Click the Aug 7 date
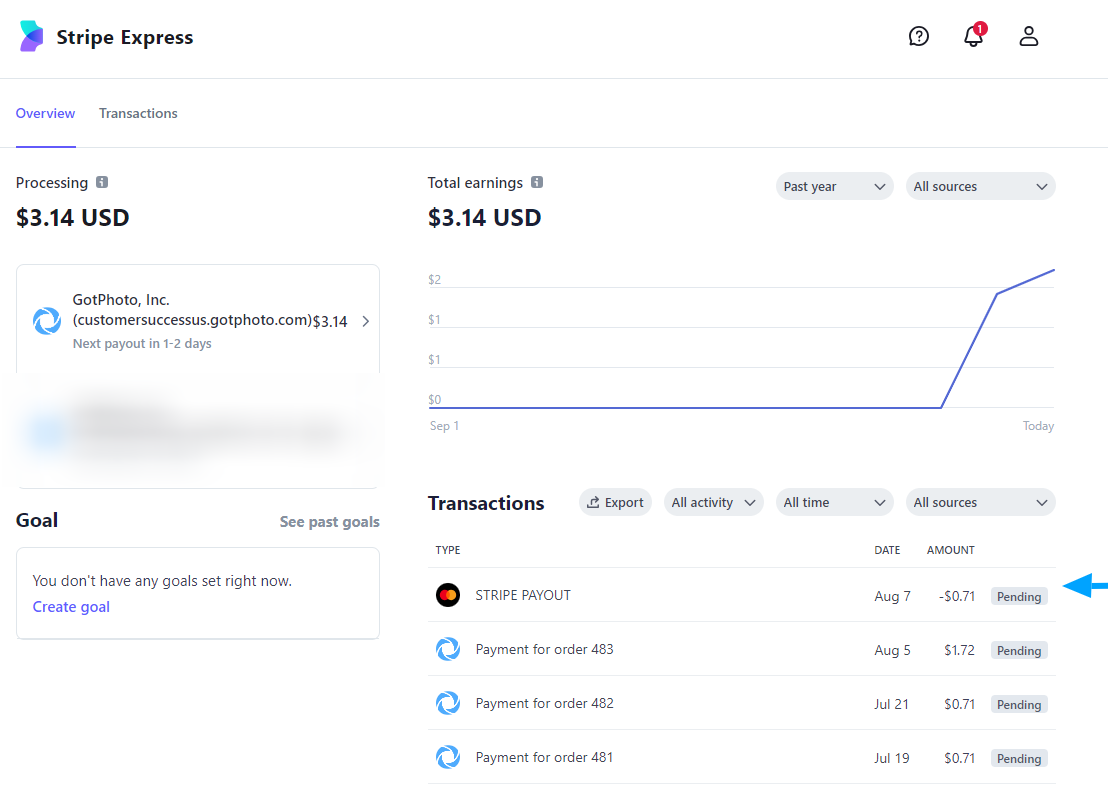This screenshot has width=1108, height=793. coord(892,596)
